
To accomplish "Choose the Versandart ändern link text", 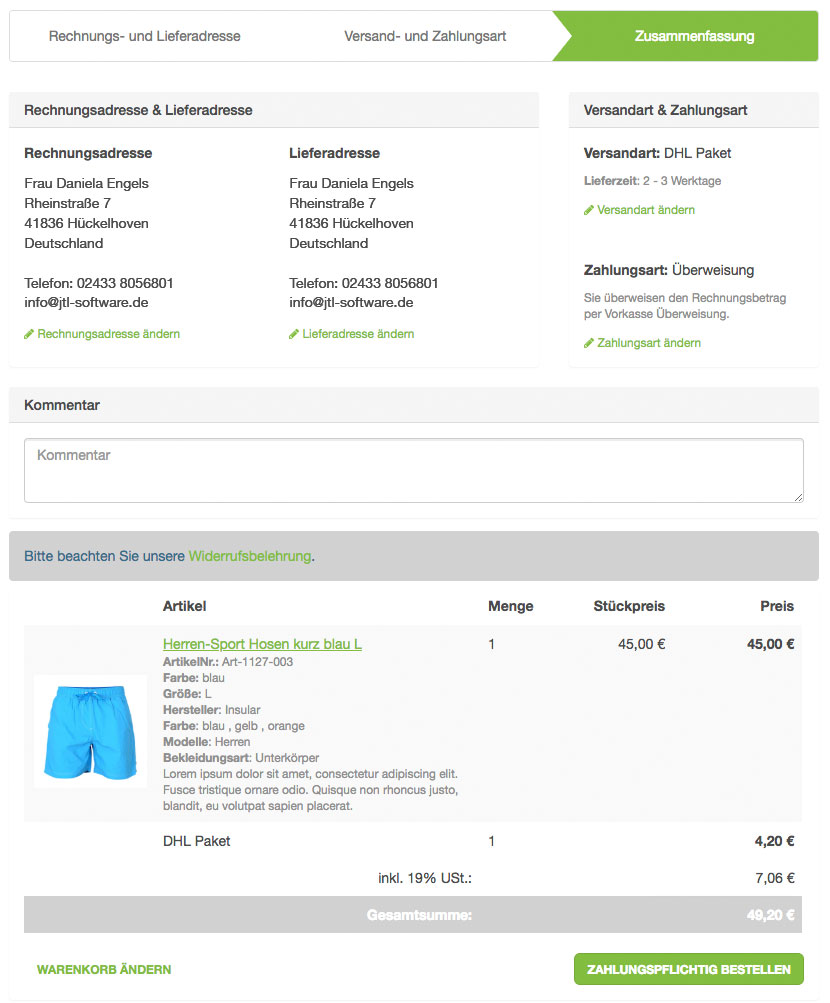I will [x=646, y=210].
